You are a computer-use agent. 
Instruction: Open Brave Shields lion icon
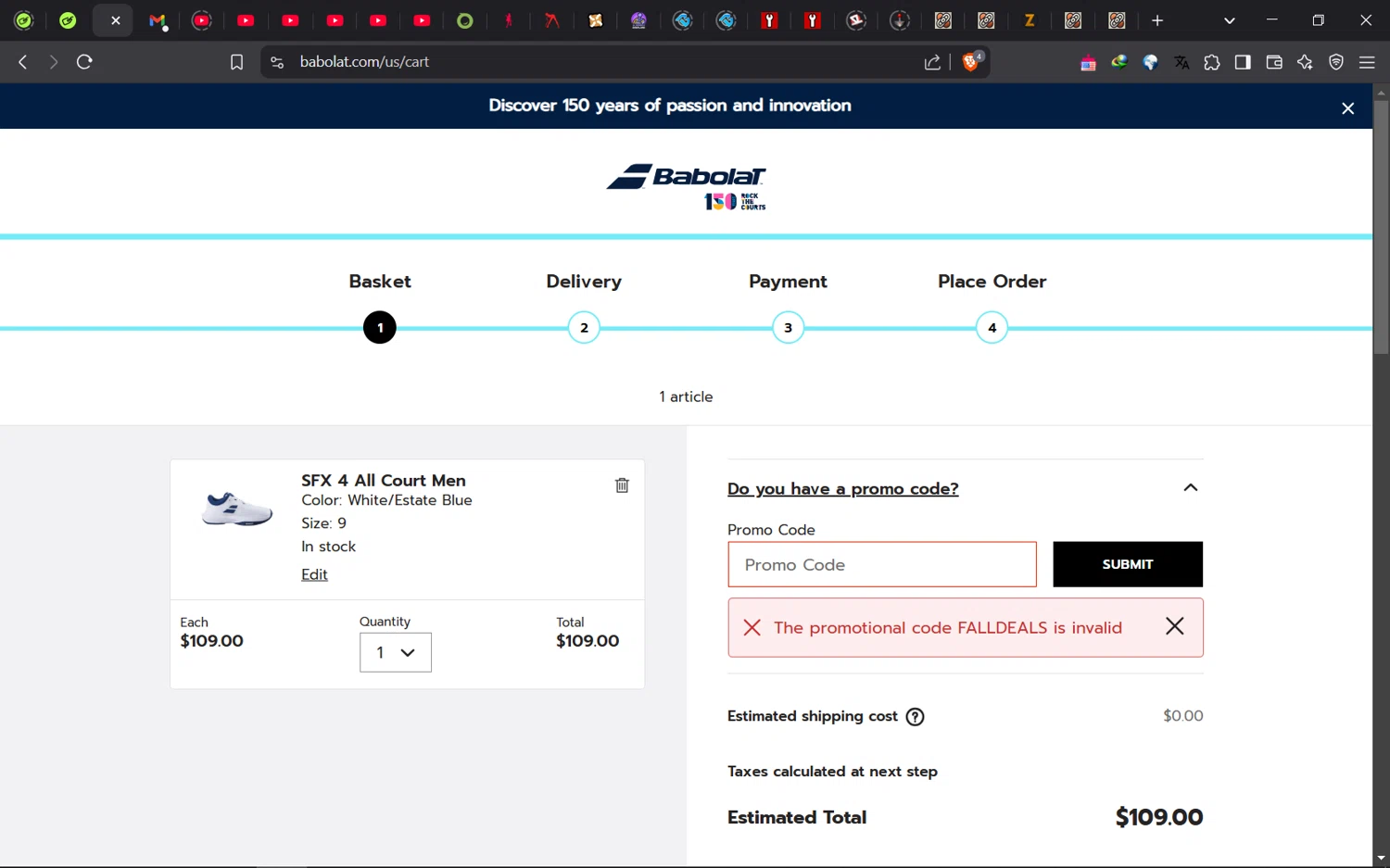coord(971,62)
